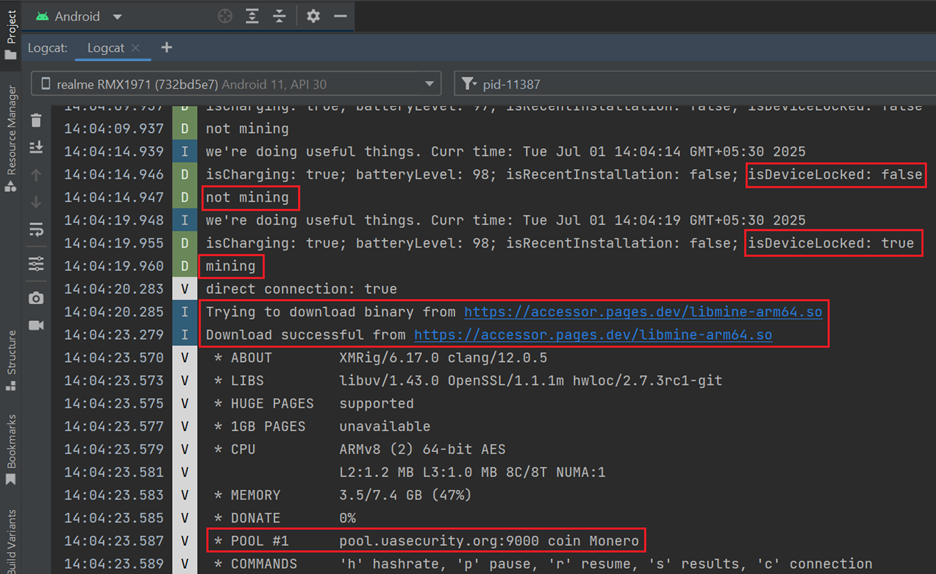Image resolution: width=936 pixels, height=574 pixels.
Task: Click the 'V' level badge at 14:04:20.283
Action: coord(184,289)
